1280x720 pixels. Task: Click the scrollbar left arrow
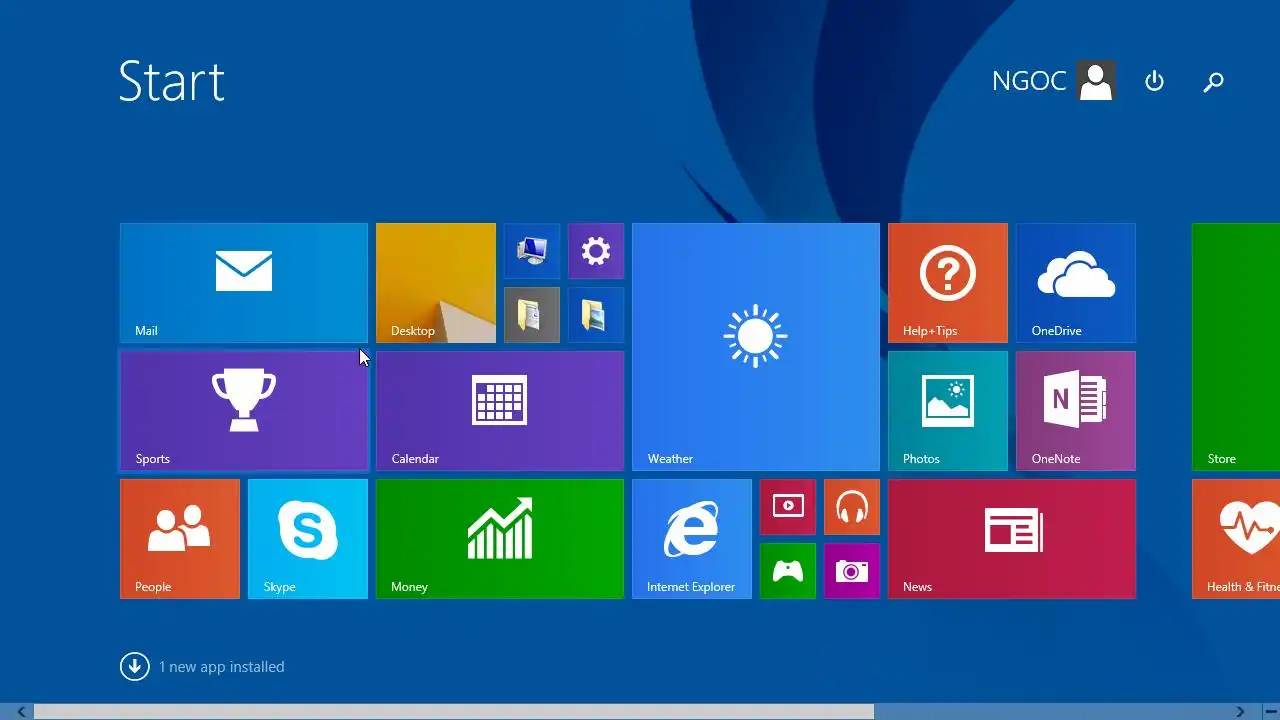21,712
